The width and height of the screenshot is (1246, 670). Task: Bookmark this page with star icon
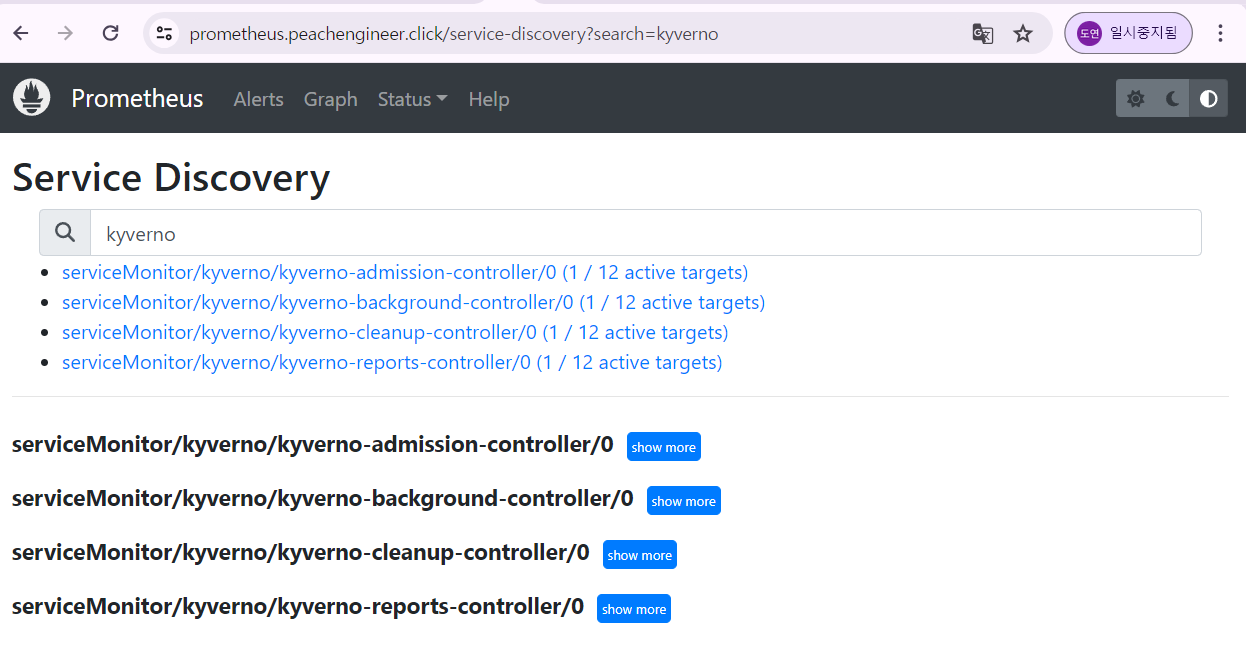click(1023, 33)
